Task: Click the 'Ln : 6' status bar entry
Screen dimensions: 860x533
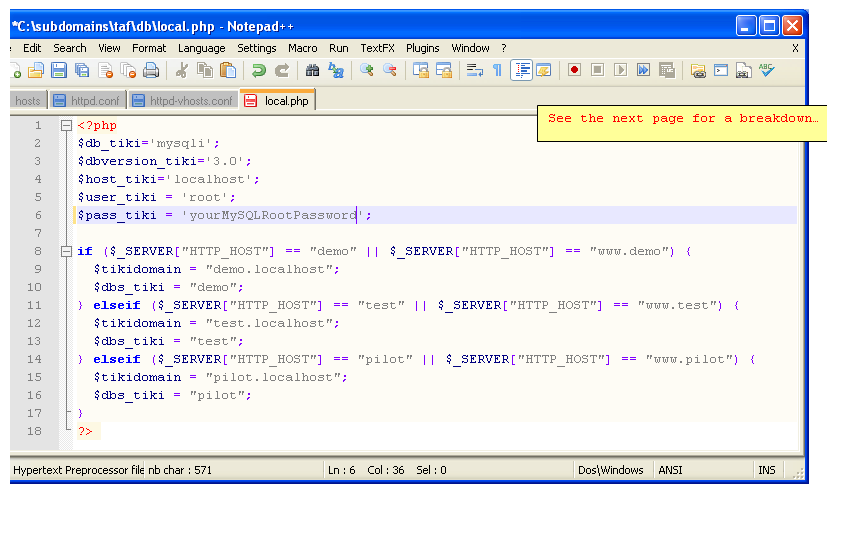Action: tap(341, 470)
